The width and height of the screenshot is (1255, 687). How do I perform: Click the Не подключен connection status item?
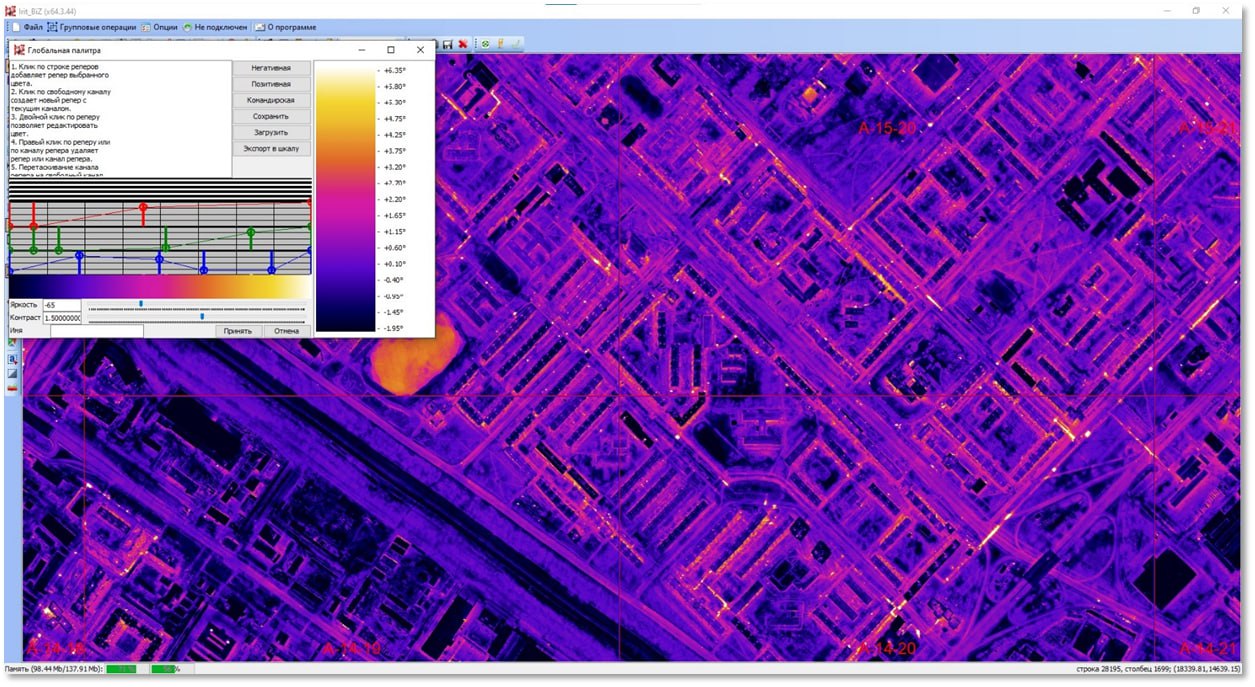click(x=214, y=27)
